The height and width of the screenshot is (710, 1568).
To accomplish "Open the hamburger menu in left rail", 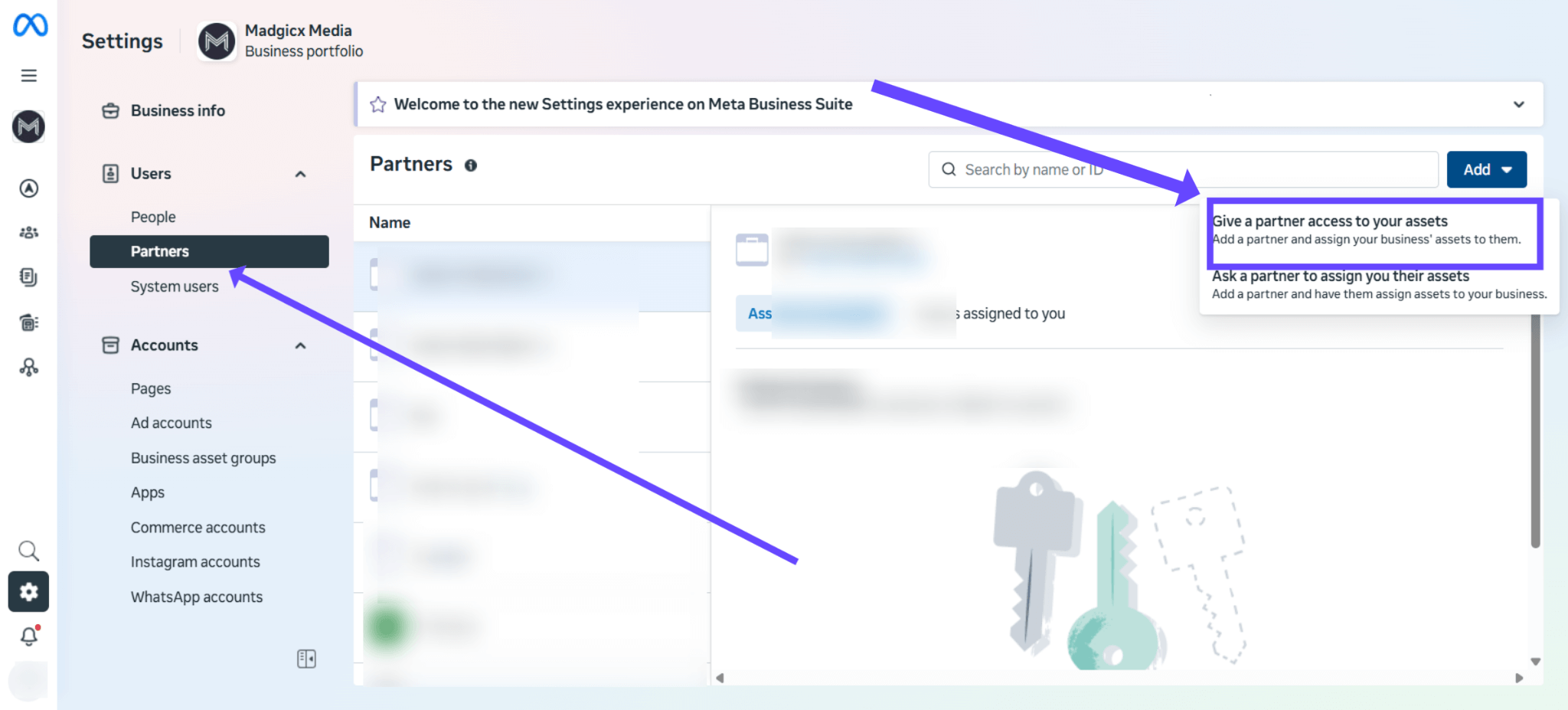I will tap(29, 75).
